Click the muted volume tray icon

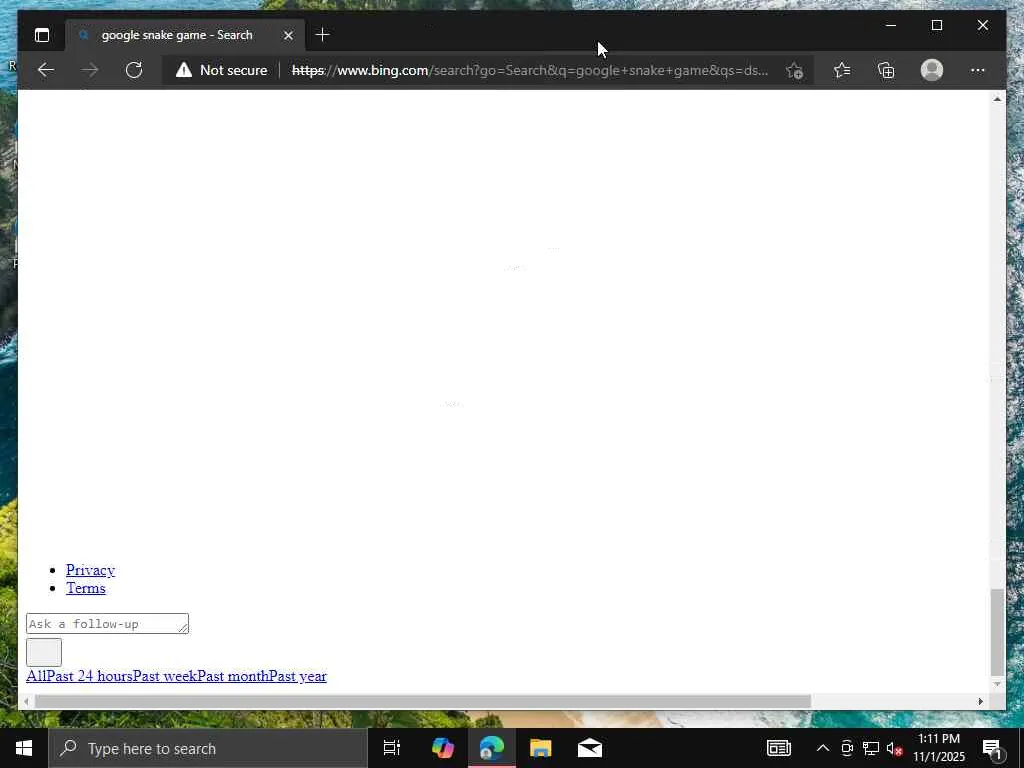894,748
